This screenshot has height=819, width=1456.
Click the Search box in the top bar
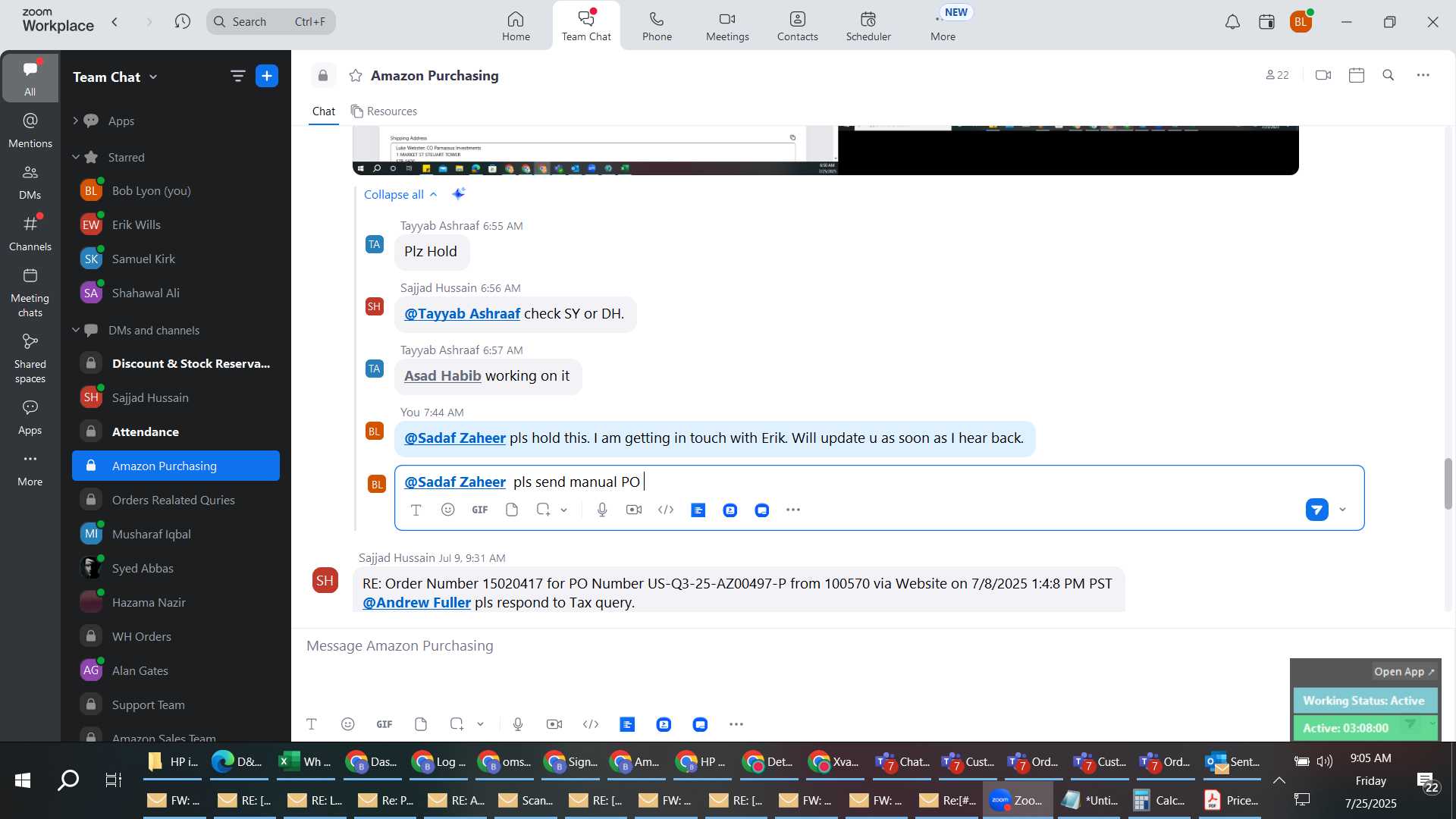[x=271, y=21]
